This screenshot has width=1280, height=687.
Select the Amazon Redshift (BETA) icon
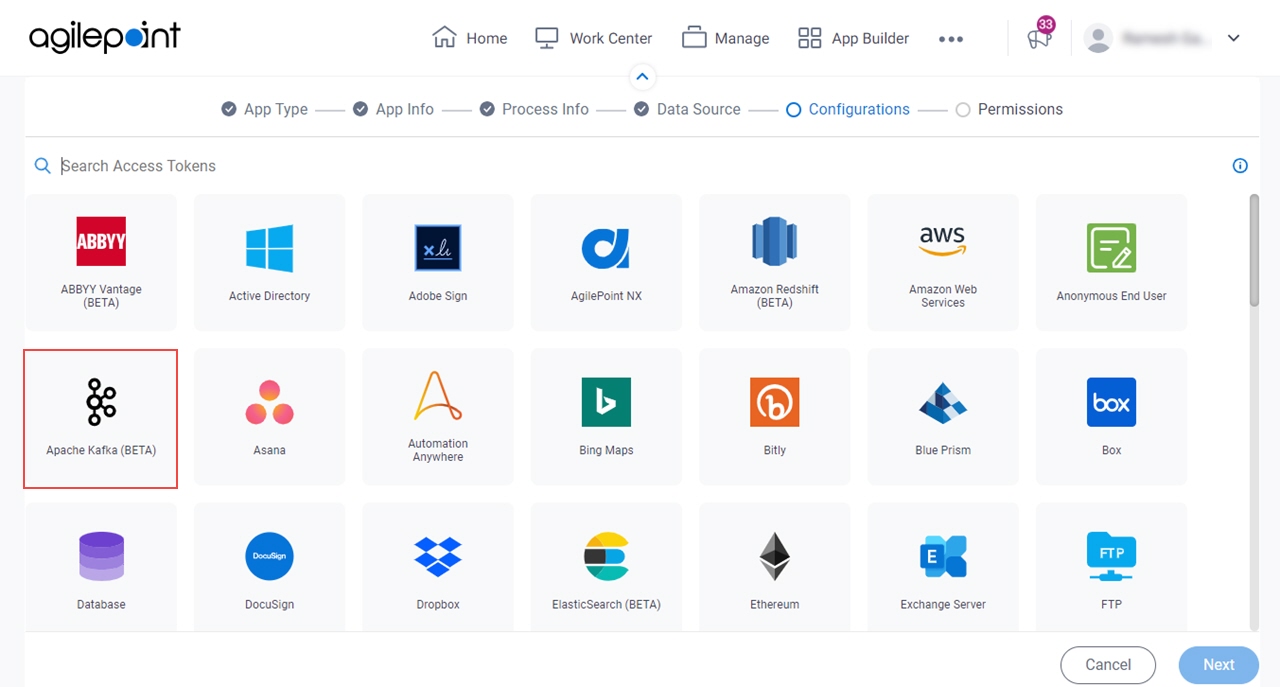tap(775, 242)
